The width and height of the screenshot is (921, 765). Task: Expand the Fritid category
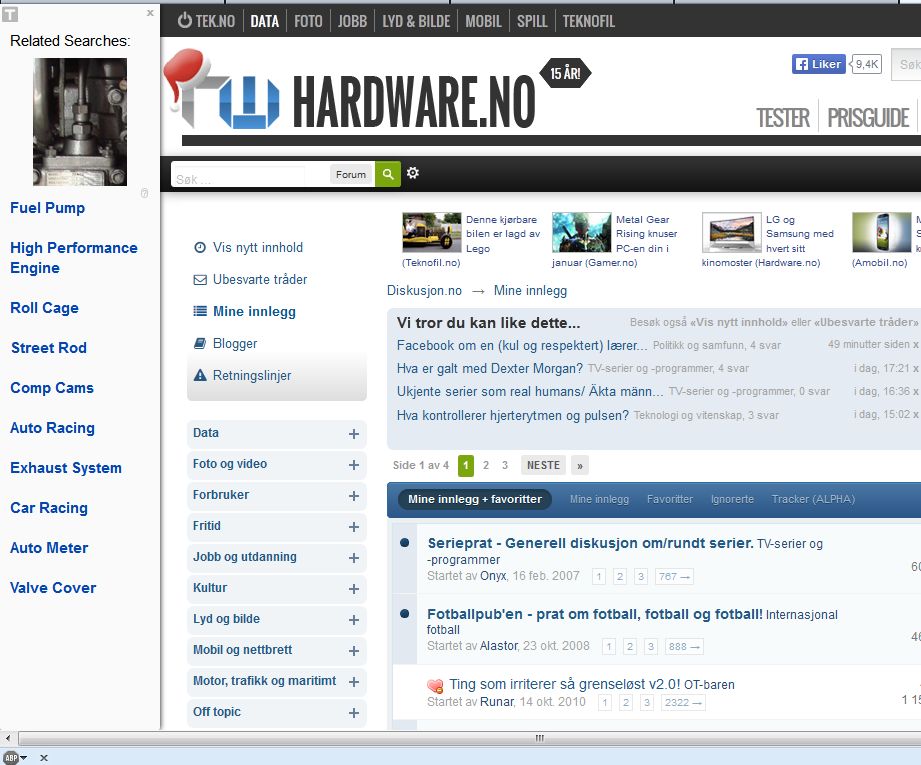click(x=354, y=527)
